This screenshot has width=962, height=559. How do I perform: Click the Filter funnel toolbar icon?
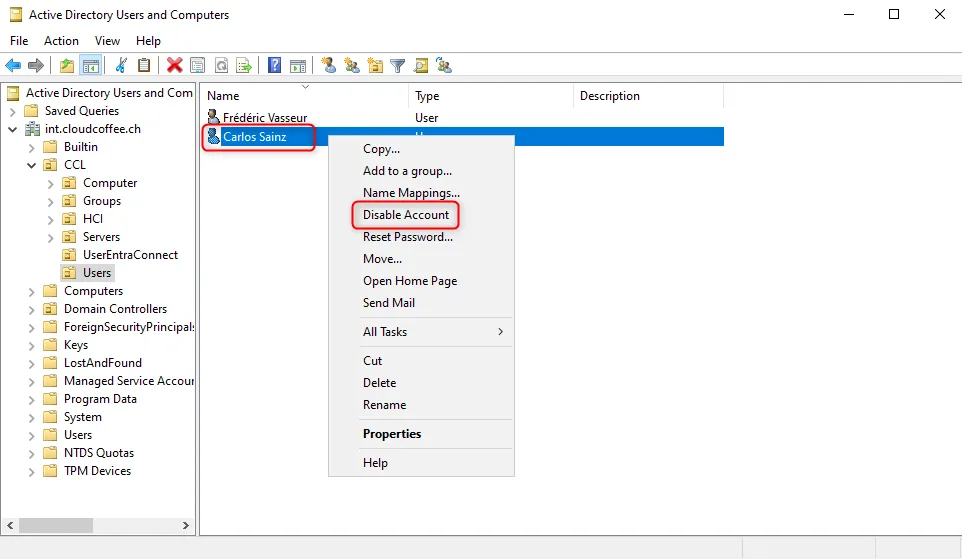tap(398, 66)
